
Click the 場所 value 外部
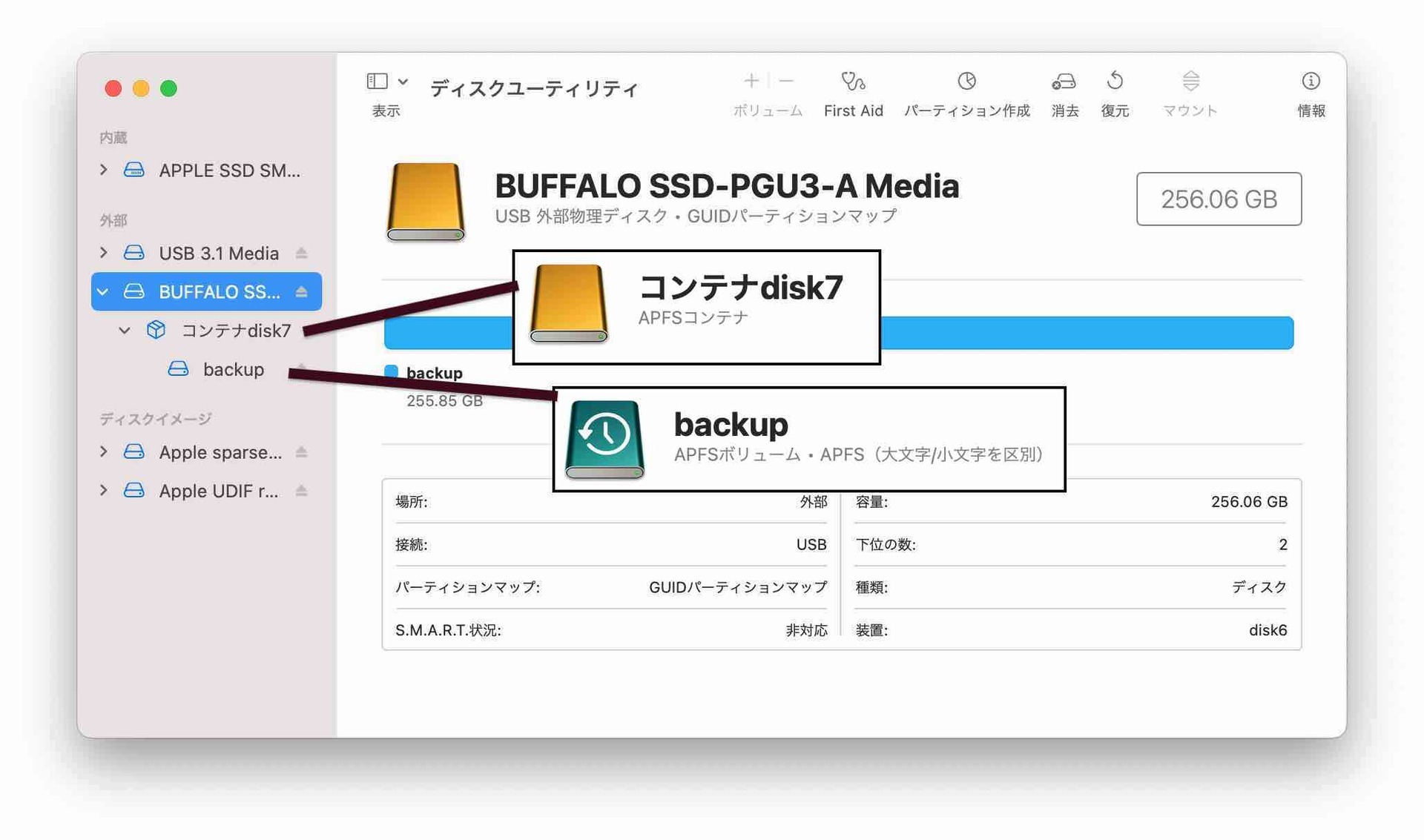pyautogui.click(x=813, y=502)
